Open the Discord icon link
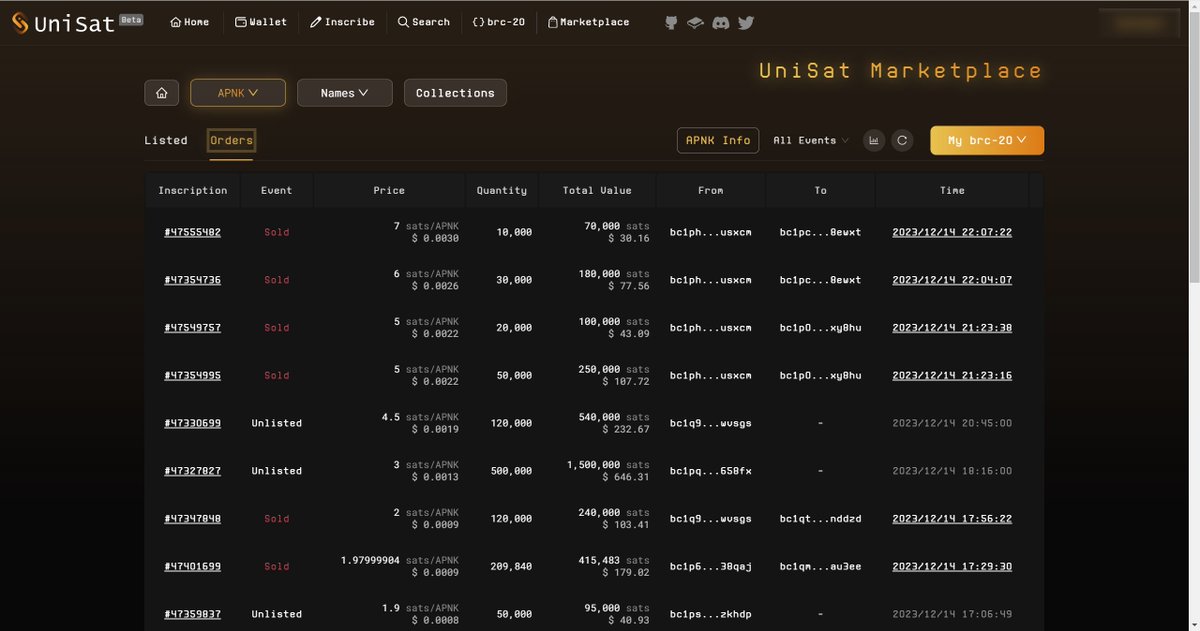 [720, 22]
